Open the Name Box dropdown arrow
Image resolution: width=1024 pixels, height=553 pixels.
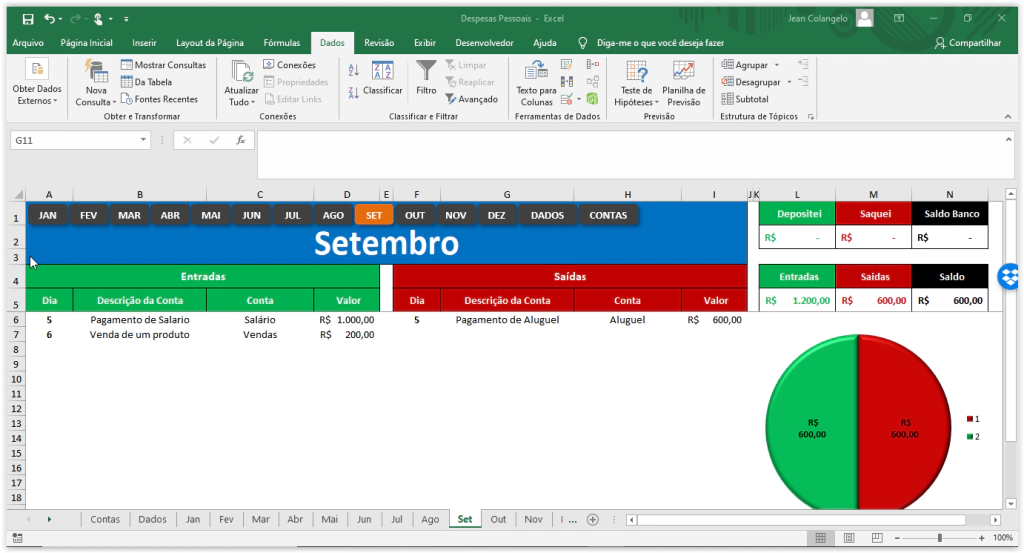pos(144,141)
